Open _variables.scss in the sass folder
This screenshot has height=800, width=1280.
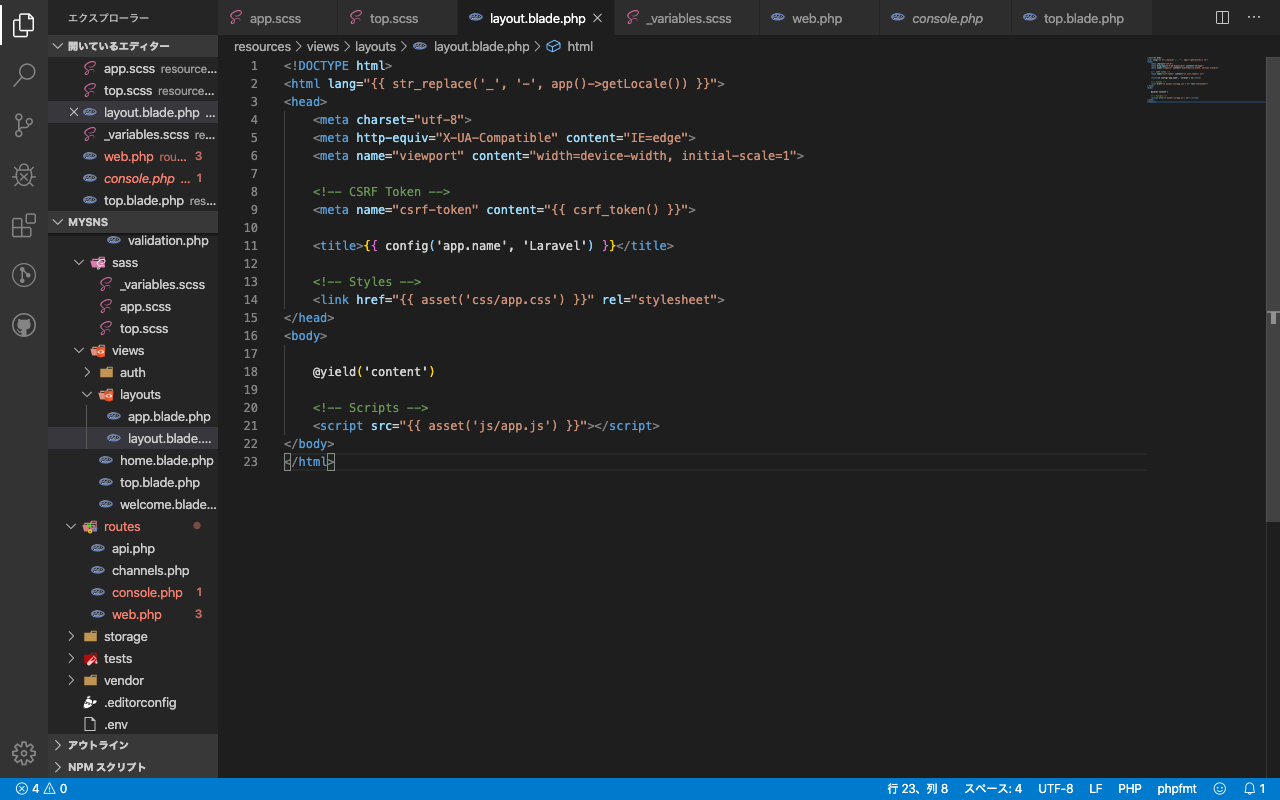(x=133, y=285)
